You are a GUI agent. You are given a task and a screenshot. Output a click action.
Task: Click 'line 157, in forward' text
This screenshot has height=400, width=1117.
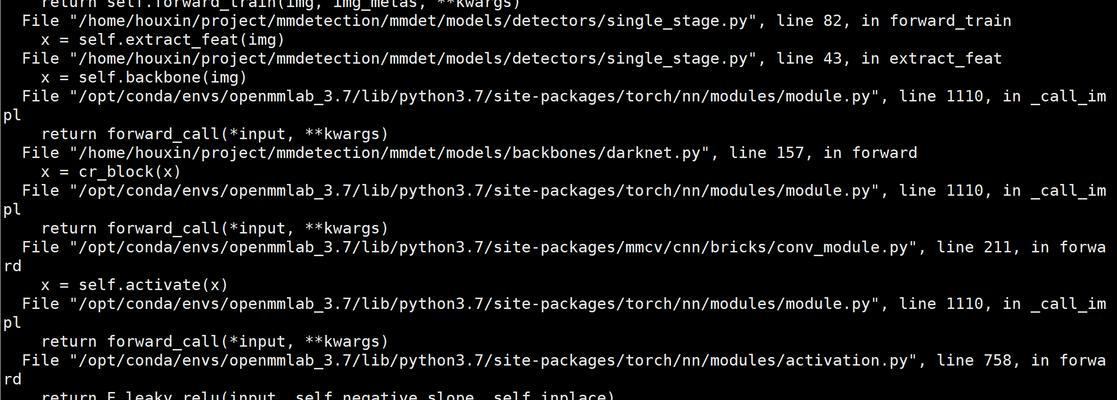(824, 153)
